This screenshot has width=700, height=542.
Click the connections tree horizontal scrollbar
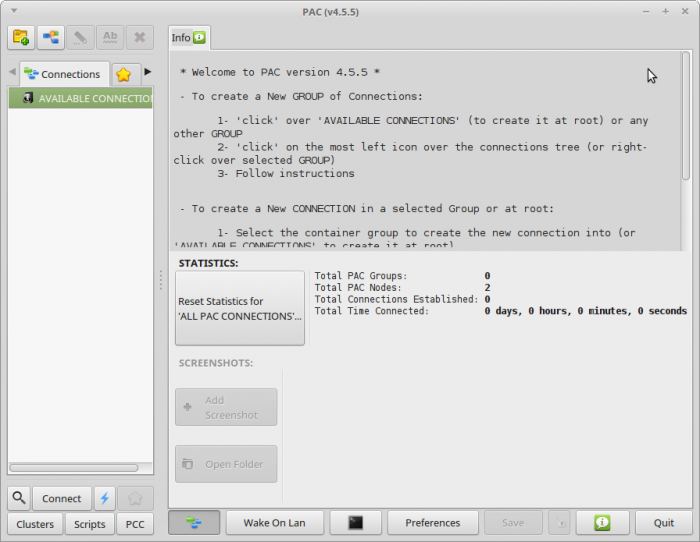74,467
